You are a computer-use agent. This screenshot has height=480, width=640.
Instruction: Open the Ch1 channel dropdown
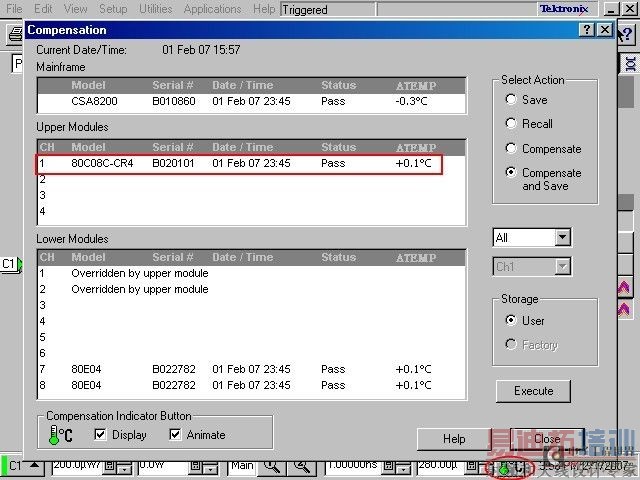coord(562,267)
